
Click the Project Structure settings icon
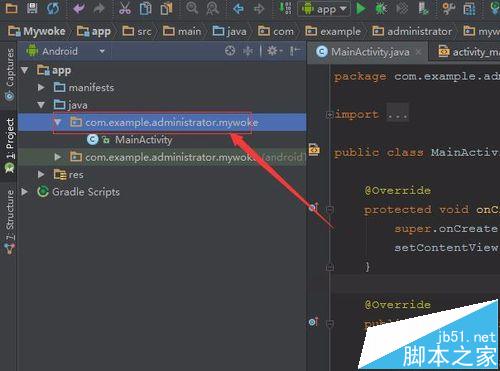[449, 9]
